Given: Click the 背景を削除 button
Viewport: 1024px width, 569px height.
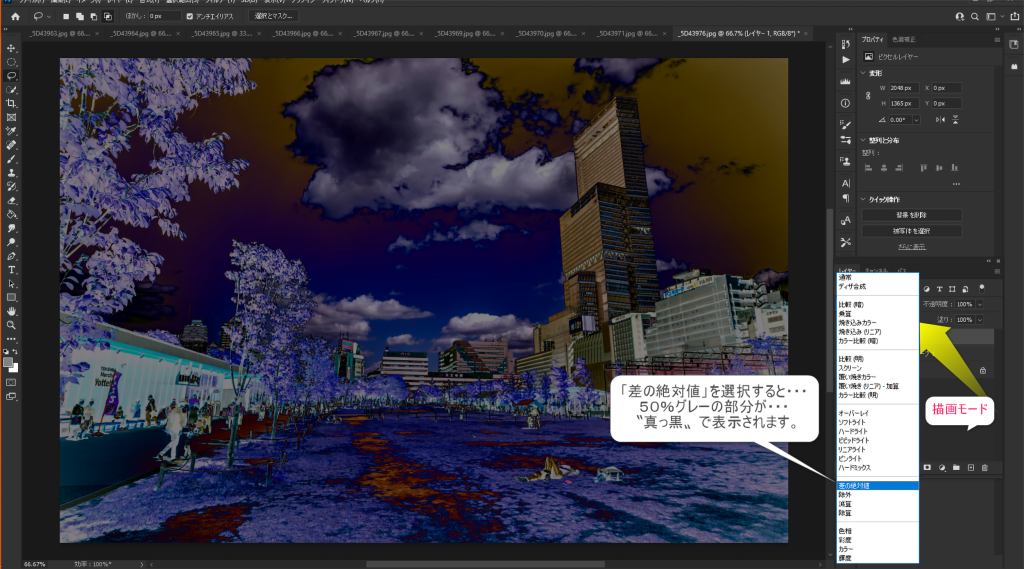Looking at the screenshot, I should tap(911, 215).
